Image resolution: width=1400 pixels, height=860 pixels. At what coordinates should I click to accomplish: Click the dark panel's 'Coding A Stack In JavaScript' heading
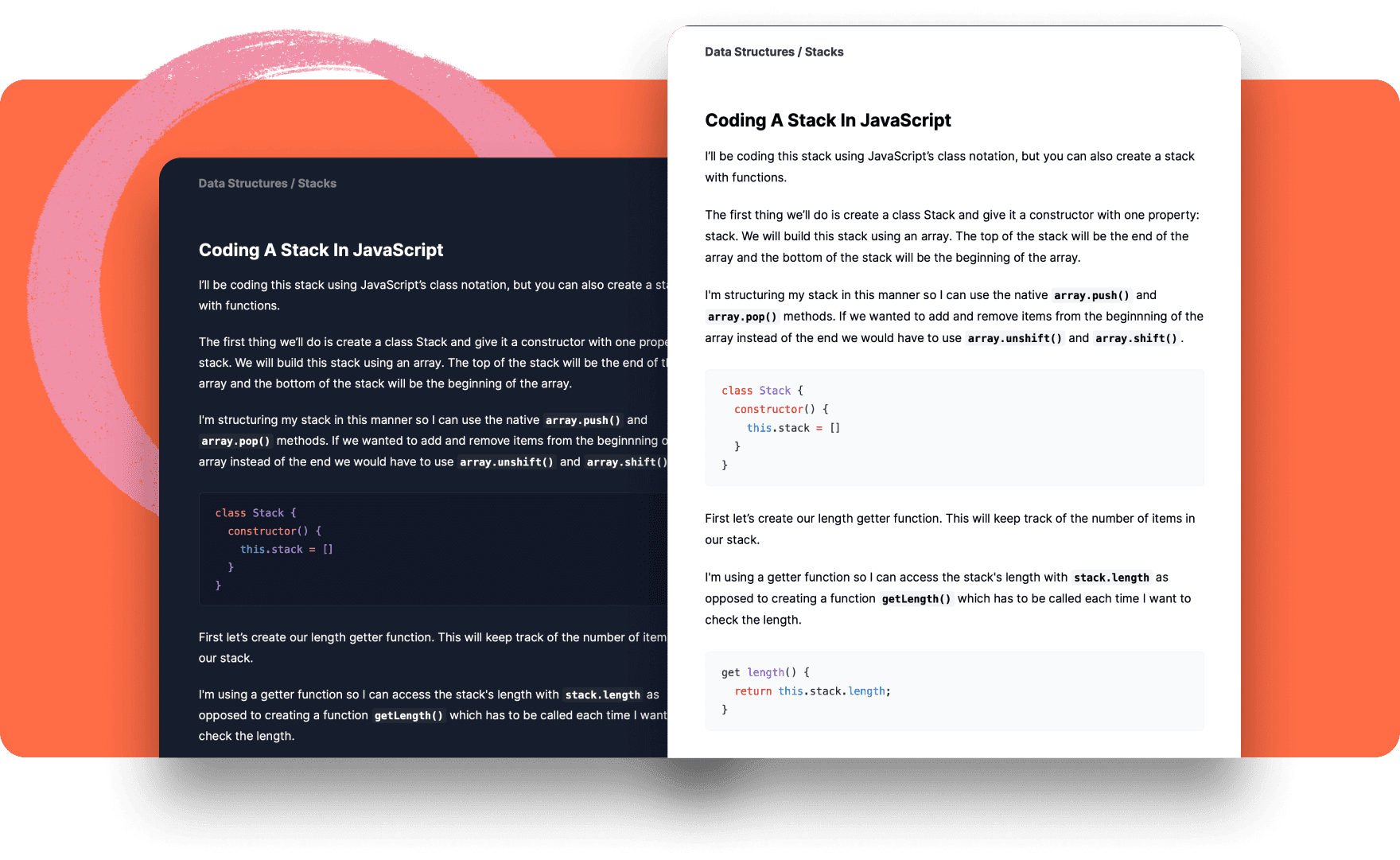[x=321, y=250]
